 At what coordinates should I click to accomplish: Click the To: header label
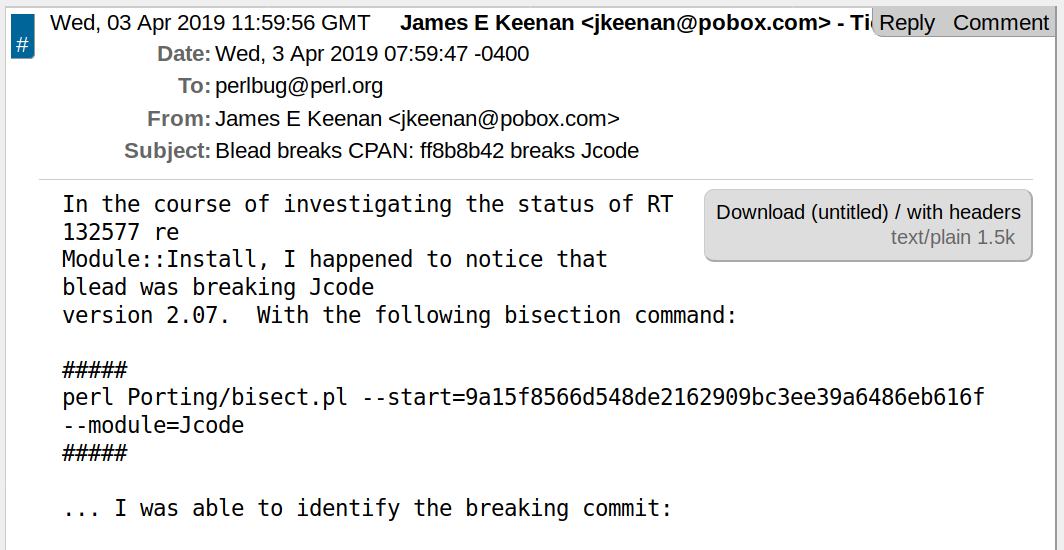194,86
